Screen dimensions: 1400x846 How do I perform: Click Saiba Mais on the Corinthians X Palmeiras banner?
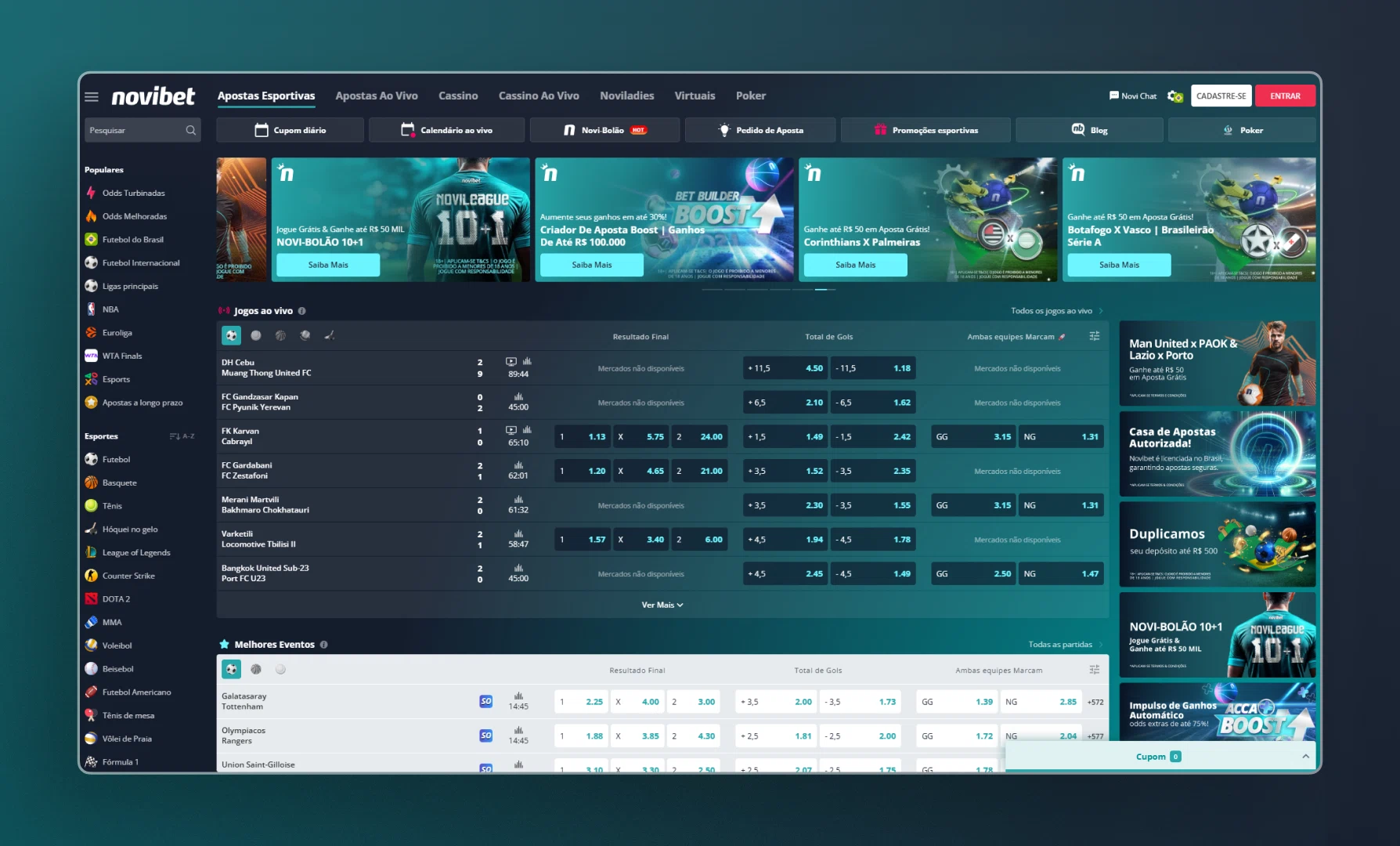tap(855, 265)
